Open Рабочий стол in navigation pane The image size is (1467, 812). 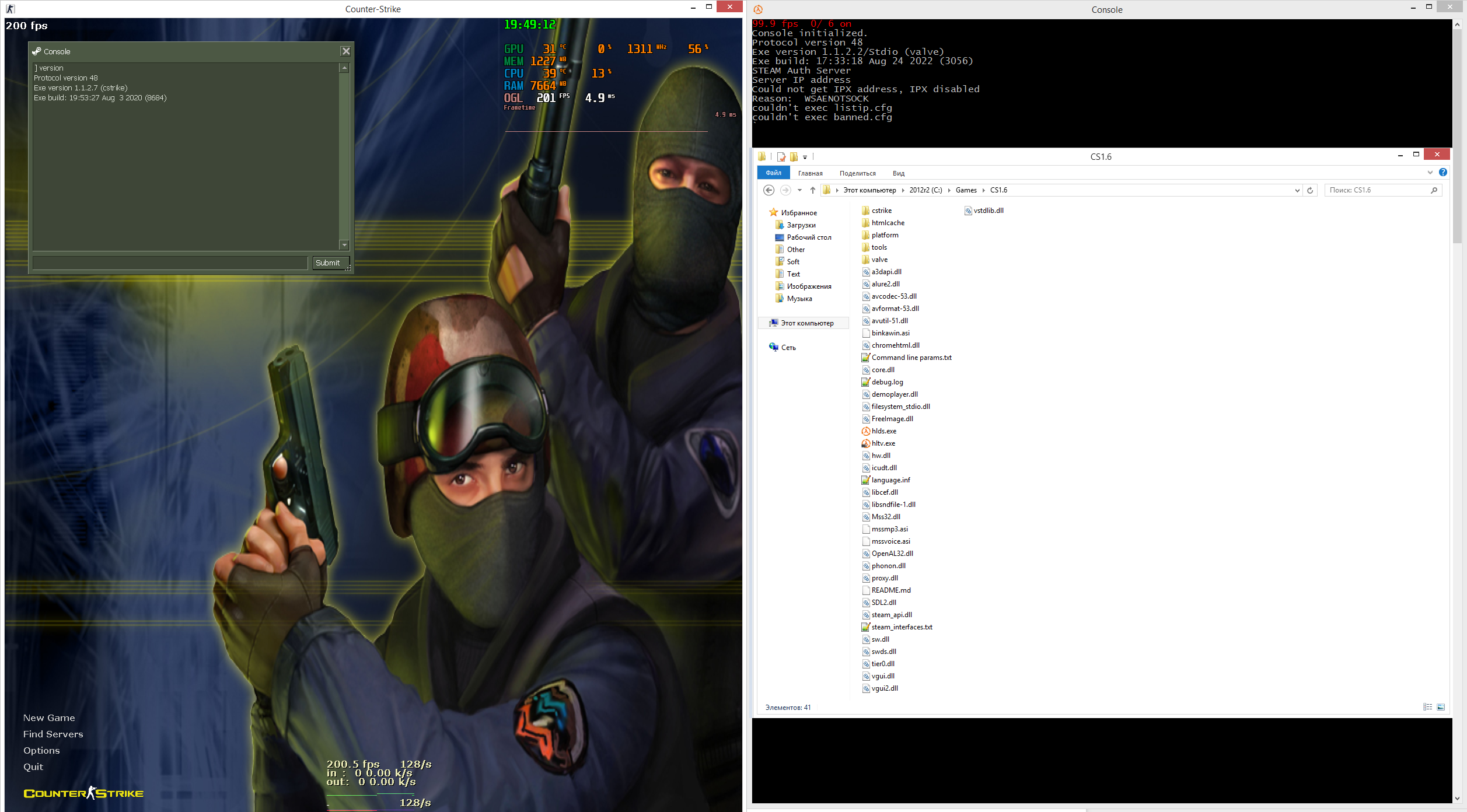click(x=808, y=237)
